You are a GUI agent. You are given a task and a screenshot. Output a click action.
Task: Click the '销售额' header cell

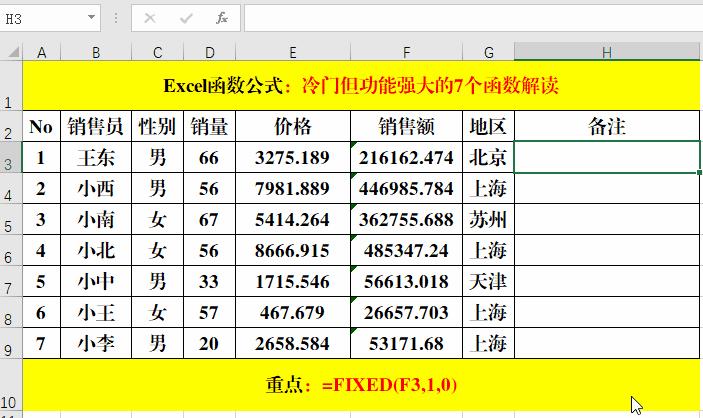[x=406, y=126]
